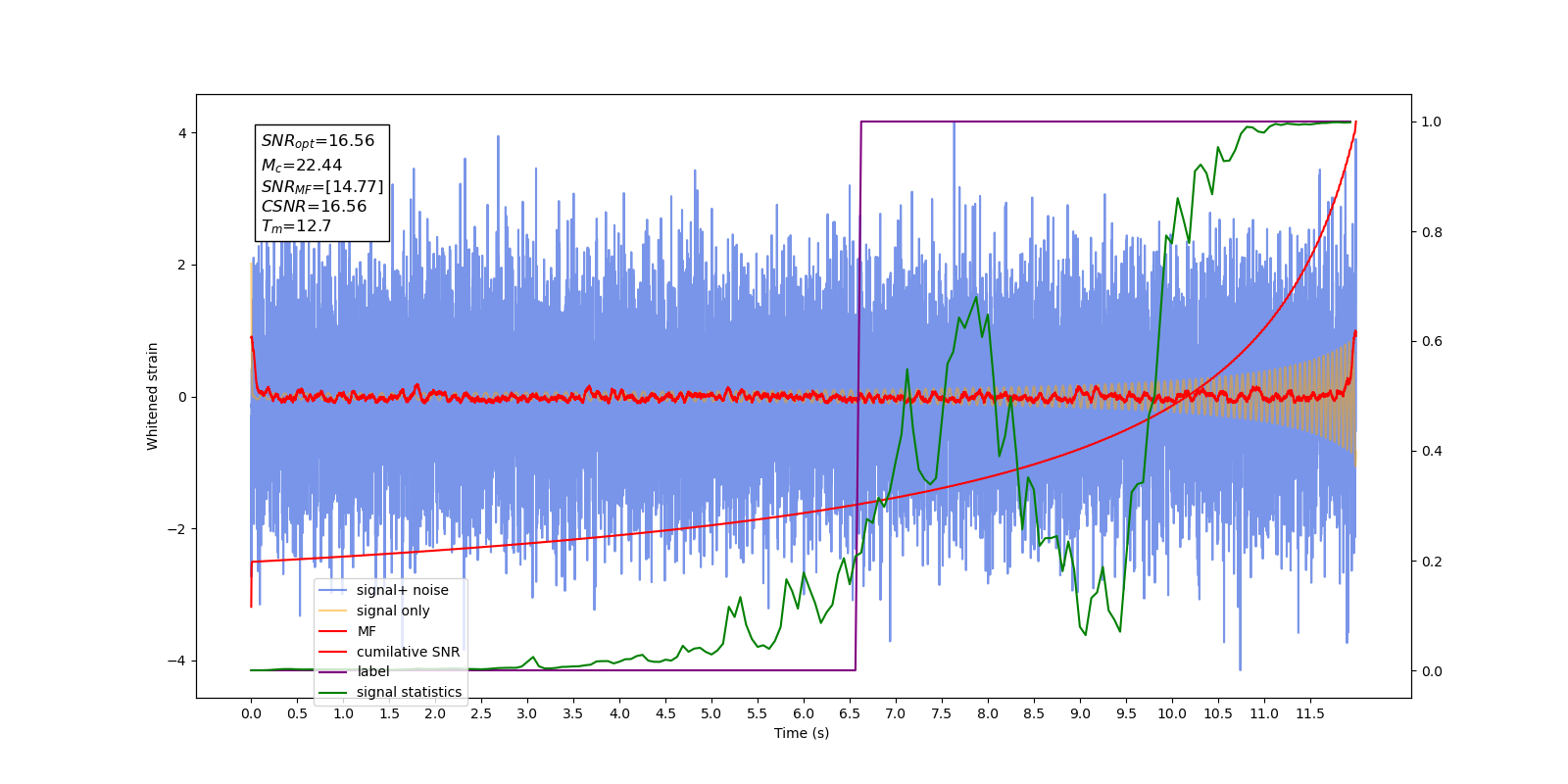Click the M_c=22.44 annotation text
The width and height of the screenshot is (1568, 784).
pyautogui.click(x=302, y=166)
